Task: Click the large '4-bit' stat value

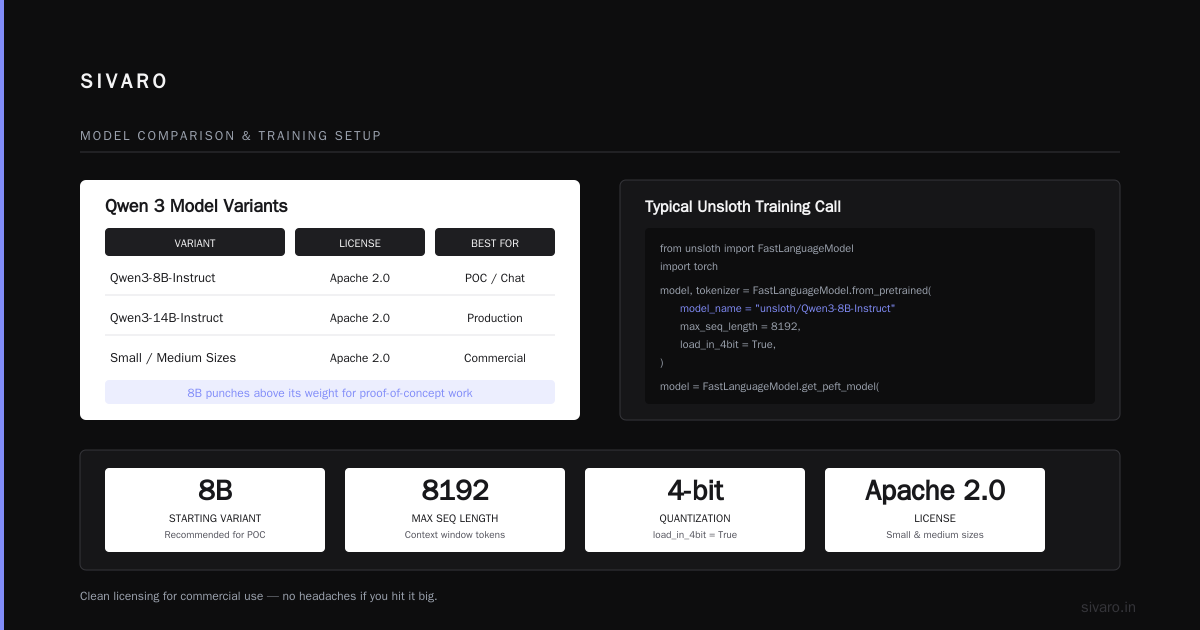Action: pos(695,490)
